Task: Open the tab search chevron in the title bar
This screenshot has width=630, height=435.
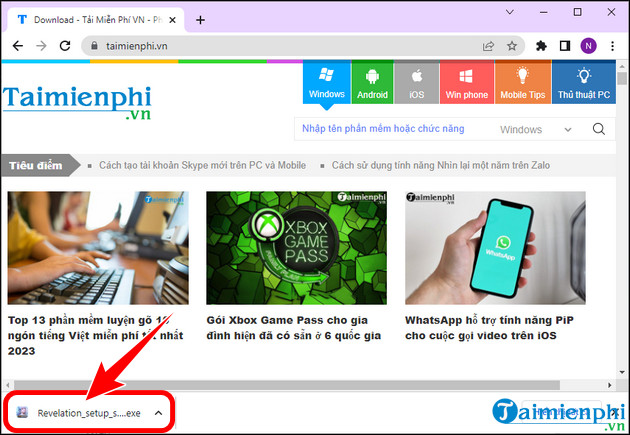Action: click(509, 12)
